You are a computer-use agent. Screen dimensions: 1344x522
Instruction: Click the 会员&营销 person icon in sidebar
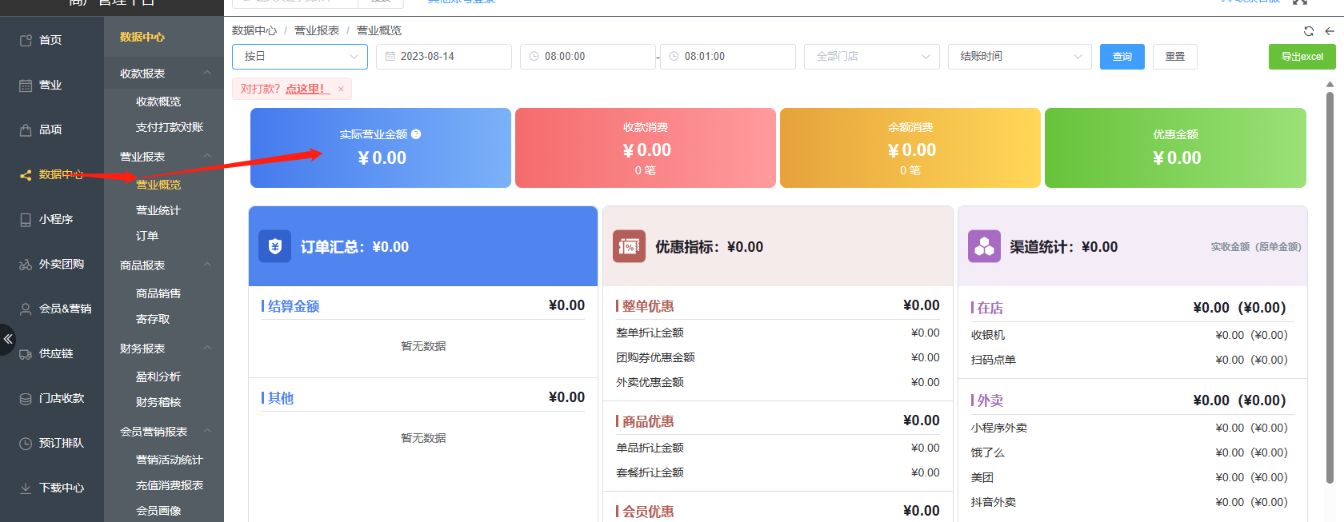(x=26, y=309)
